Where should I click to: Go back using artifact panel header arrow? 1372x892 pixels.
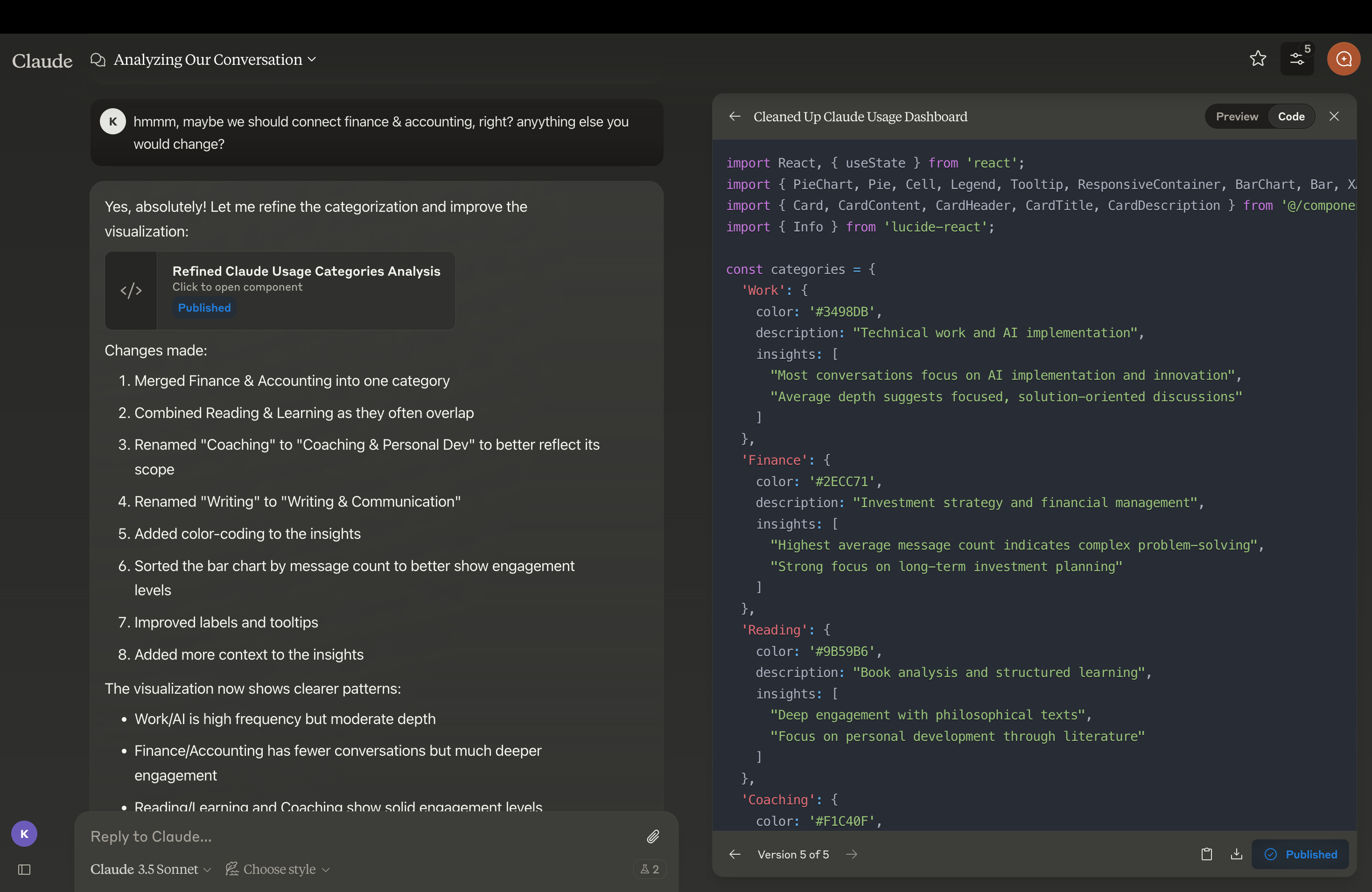[735, 116]
